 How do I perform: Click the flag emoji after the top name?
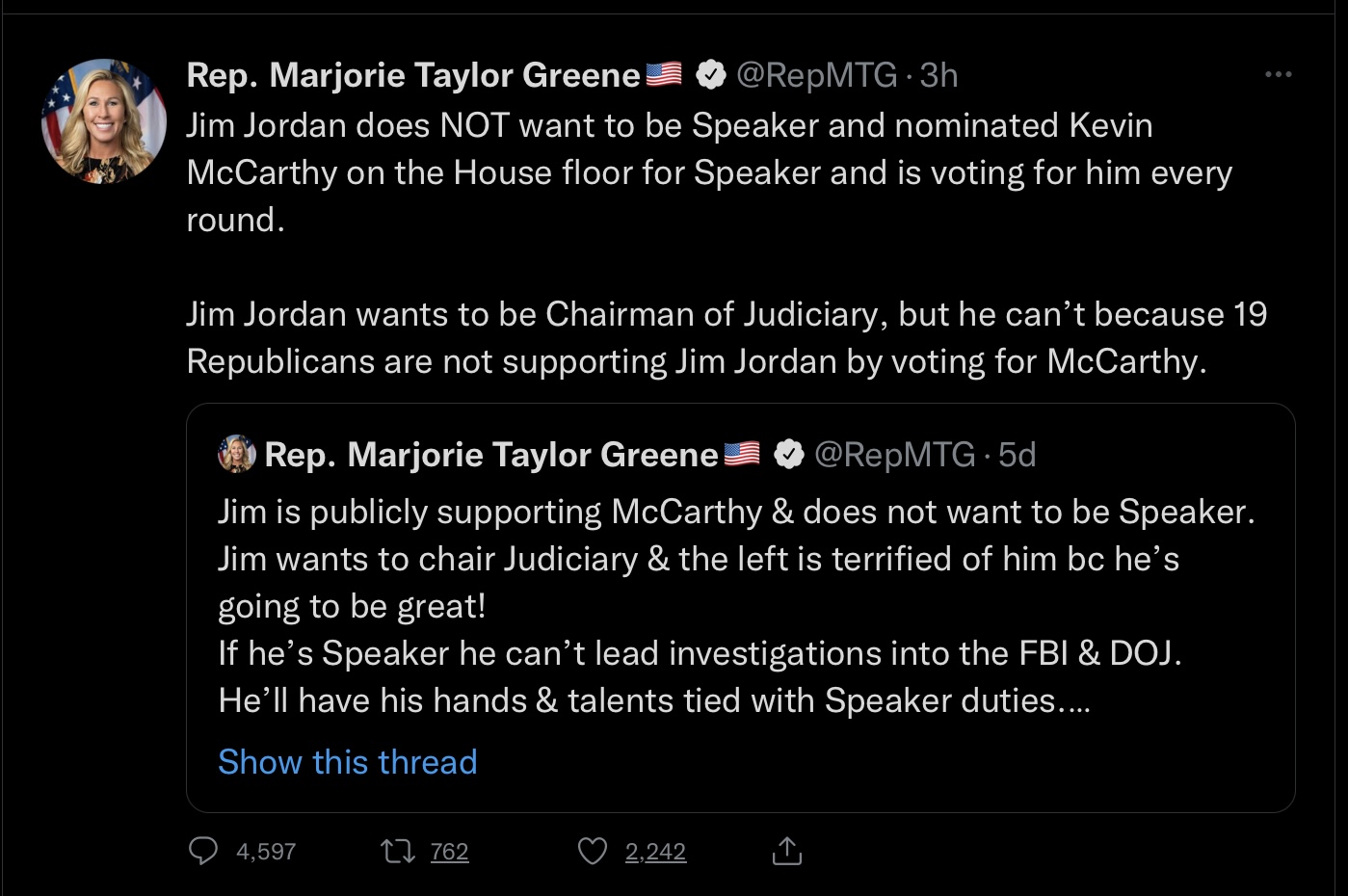click(x=663, y=74)
